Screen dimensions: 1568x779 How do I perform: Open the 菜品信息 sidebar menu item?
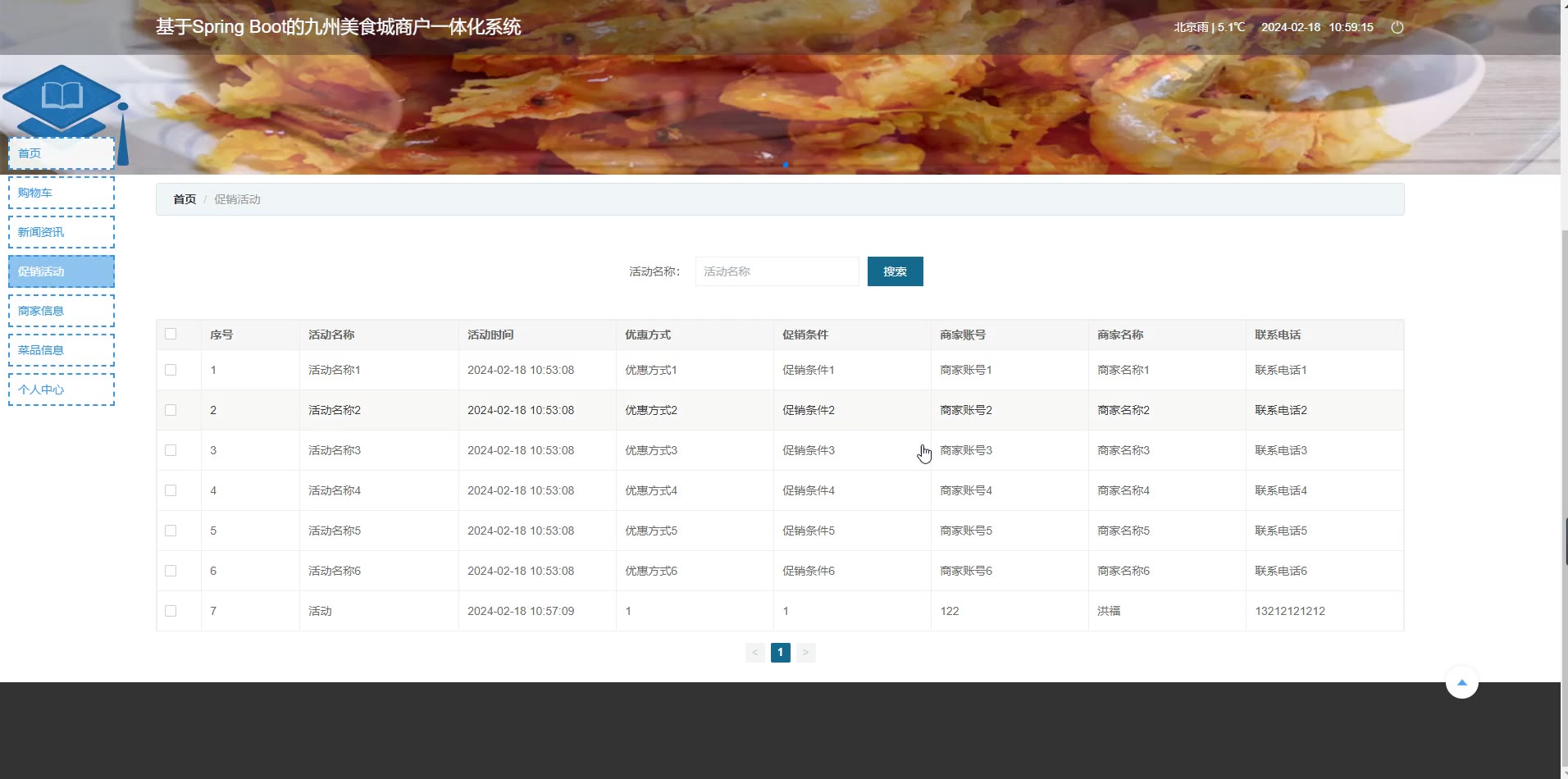62,350
